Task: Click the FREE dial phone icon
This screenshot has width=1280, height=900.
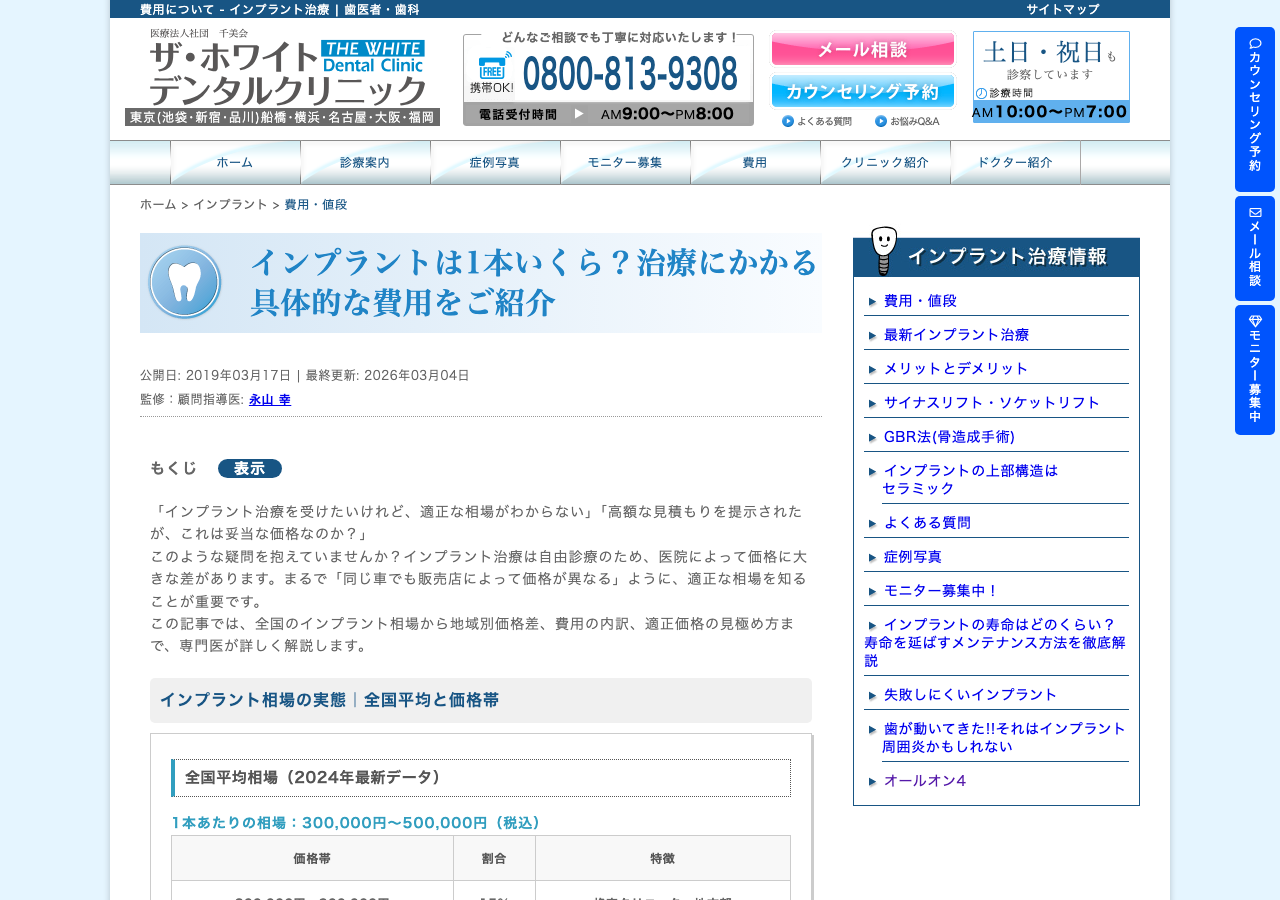Action: coord(495,66)
